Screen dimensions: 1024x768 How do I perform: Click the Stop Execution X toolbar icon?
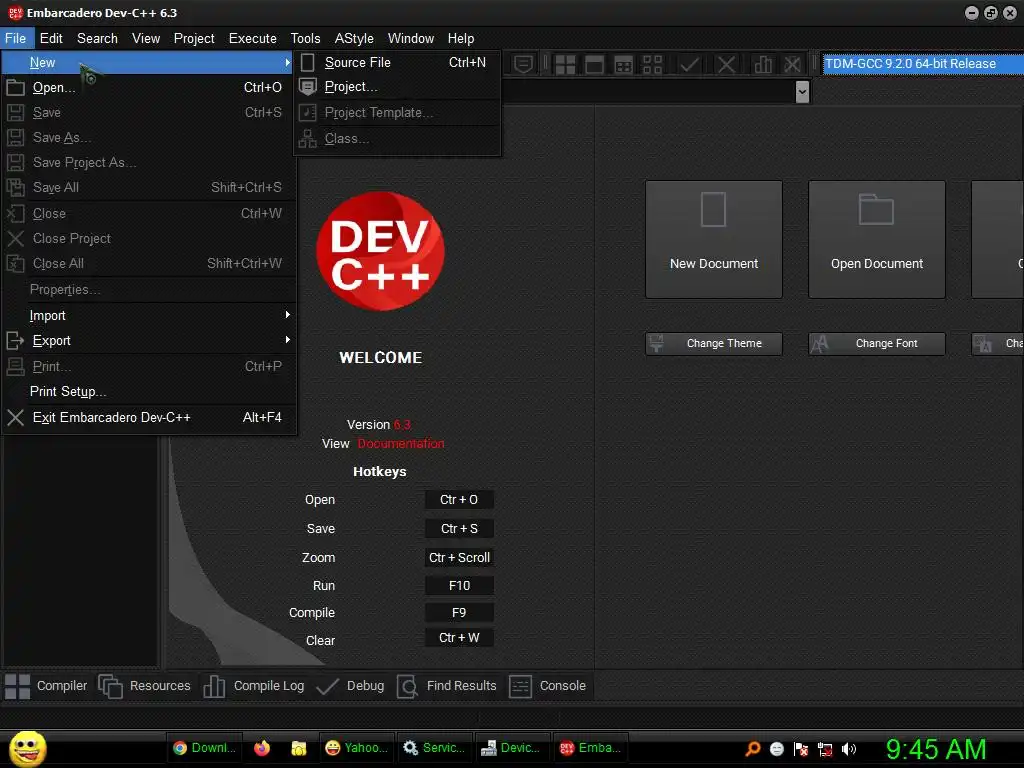click(x=726, y=64)
